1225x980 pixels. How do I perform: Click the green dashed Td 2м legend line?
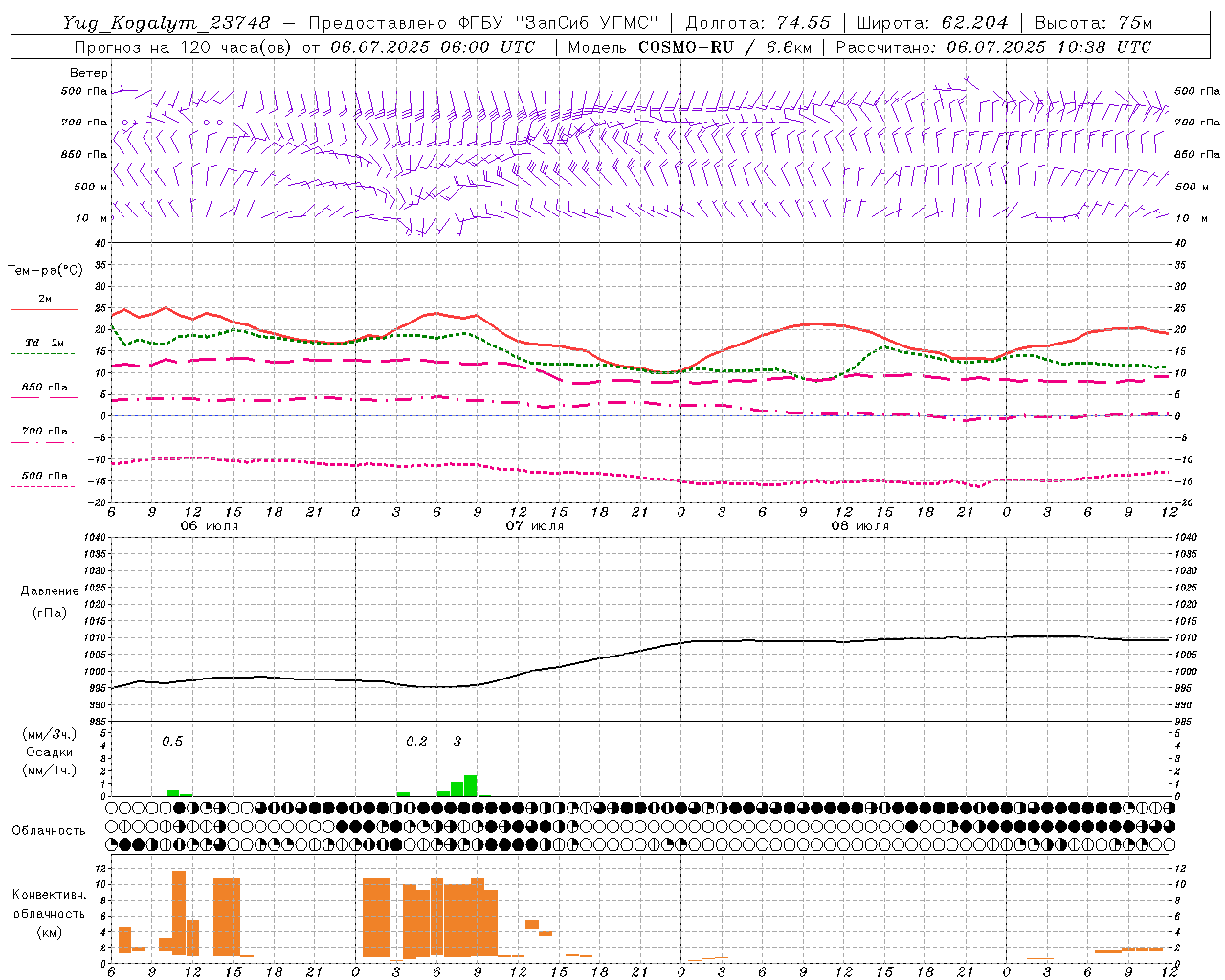pos(42,354)
